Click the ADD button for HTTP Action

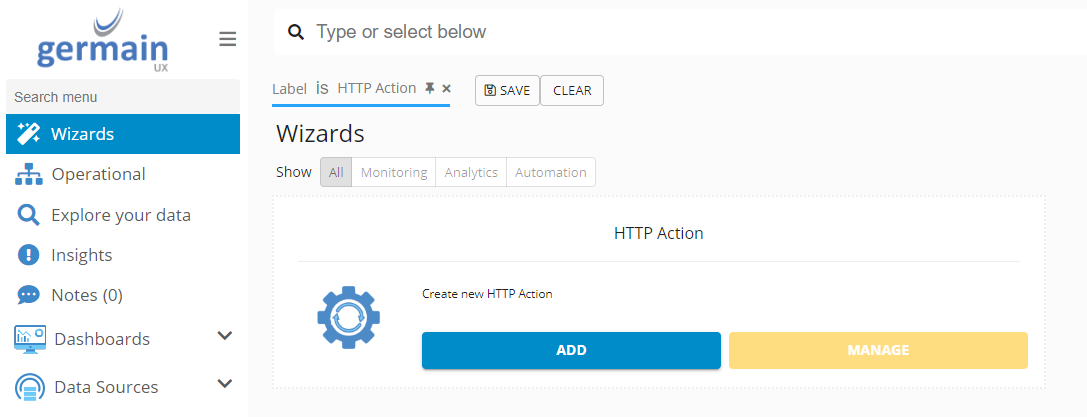pos(571,350)
